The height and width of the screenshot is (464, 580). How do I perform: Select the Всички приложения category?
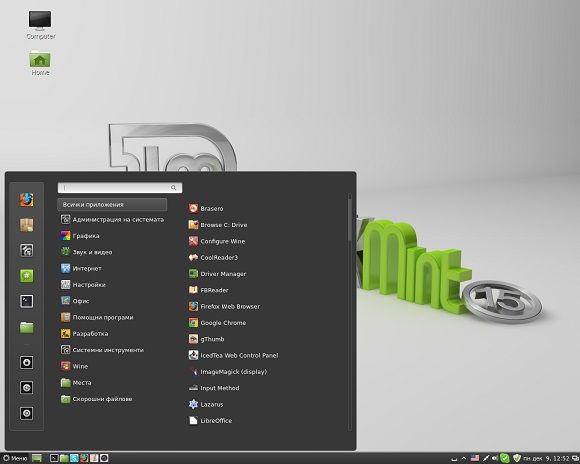point(112,205)
